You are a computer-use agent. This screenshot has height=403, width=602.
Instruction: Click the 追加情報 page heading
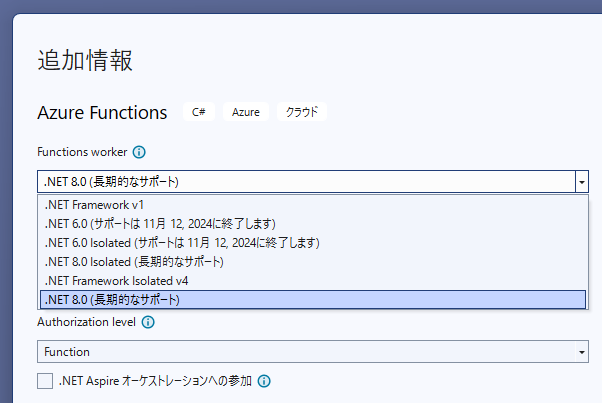coord(85,61)
